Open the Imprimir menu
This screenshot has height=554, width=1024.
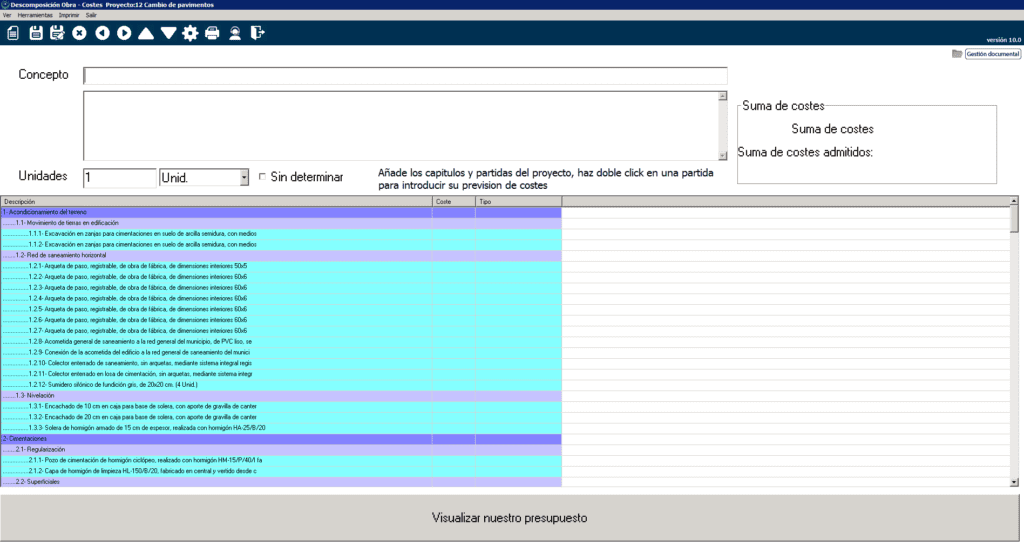[69, 16]
